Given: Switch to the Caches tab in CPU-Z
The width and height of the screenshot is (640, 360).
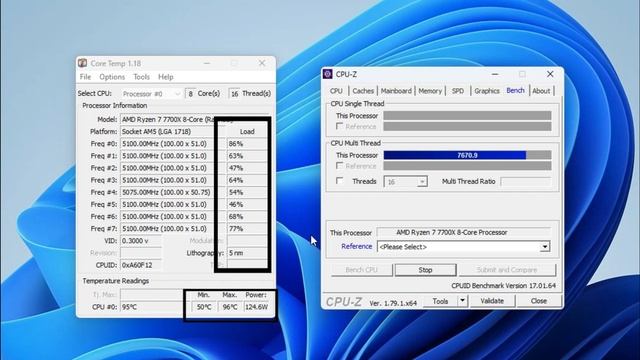Looking at the screenshot, I should [363, 91].
